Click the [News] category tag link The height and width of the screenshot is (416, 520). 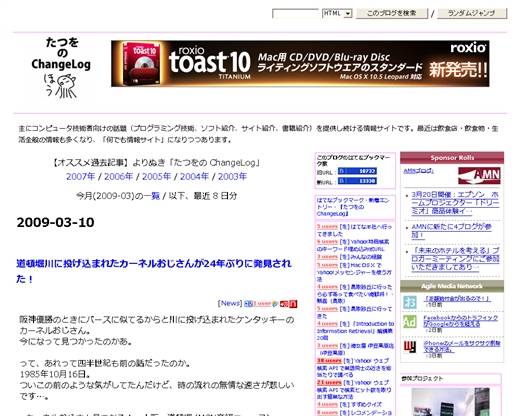[230, 303]
